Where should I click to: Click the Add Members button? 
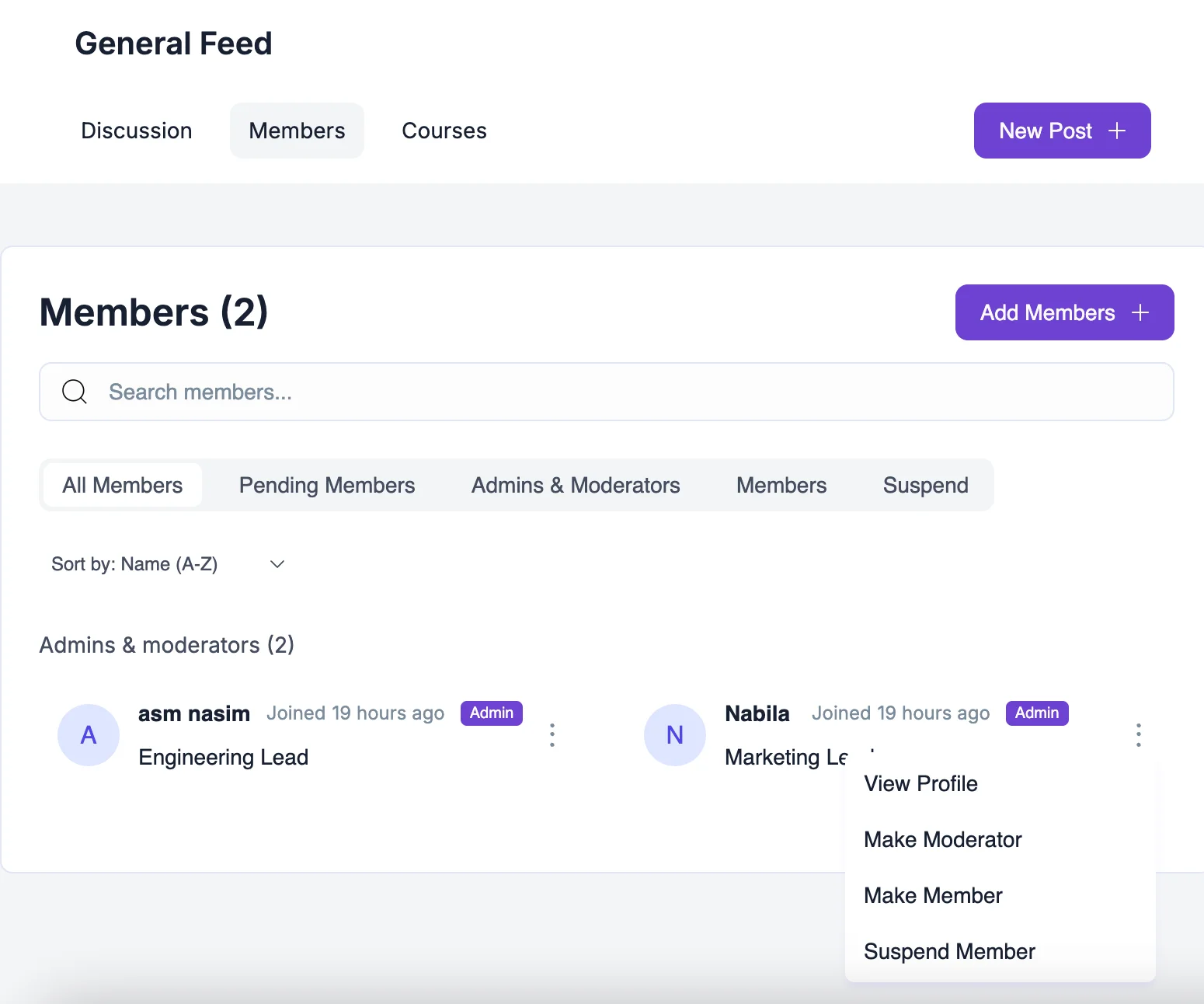(1064, 312)
